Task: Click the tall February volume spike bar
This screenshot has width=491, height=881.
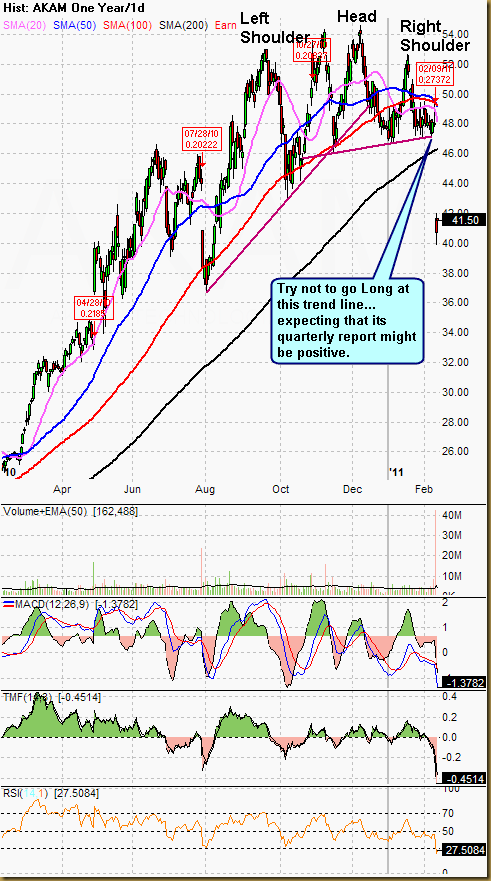Action: [x=435, y=552]
